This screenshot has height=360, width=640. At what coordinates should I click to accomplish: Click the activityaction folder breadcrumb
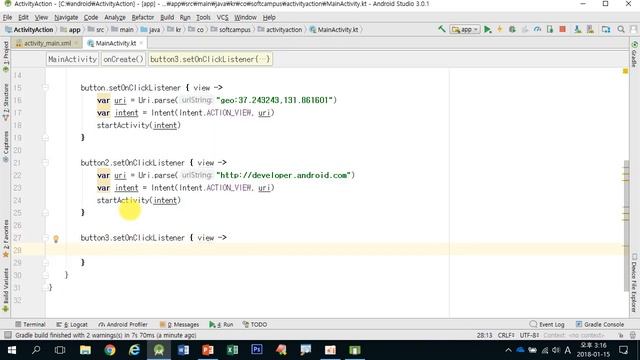(280, 29)
